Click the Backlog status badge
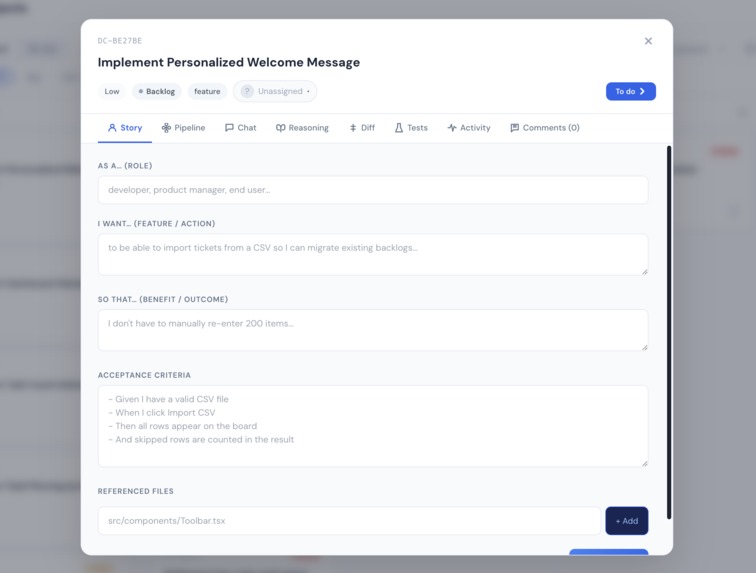Viewport: 756px width, 573px height. [157, 91]
